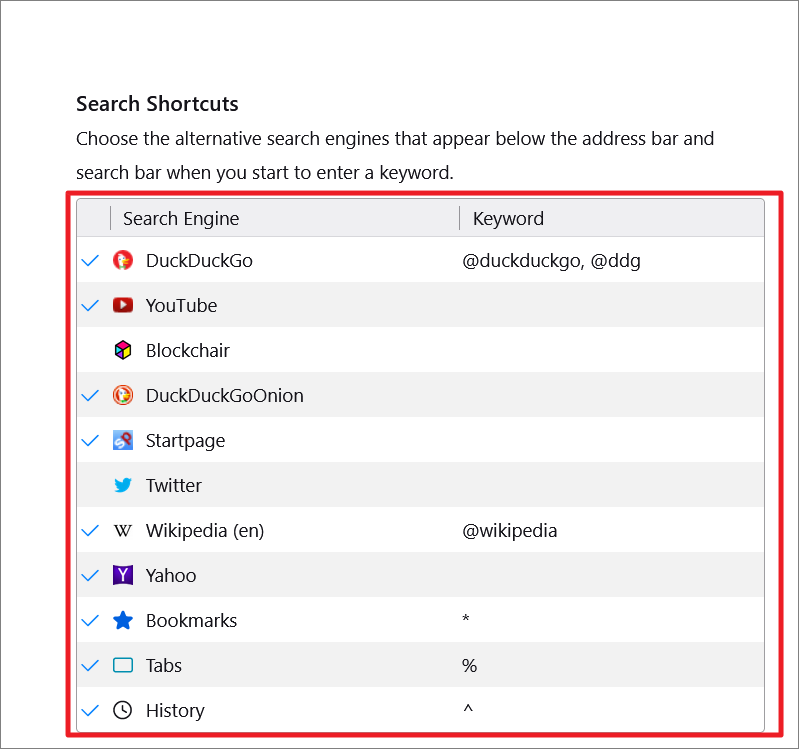Click the percent keyword for Tabs
This screenshot has height=749, width=799.
(x=469, y=665)
